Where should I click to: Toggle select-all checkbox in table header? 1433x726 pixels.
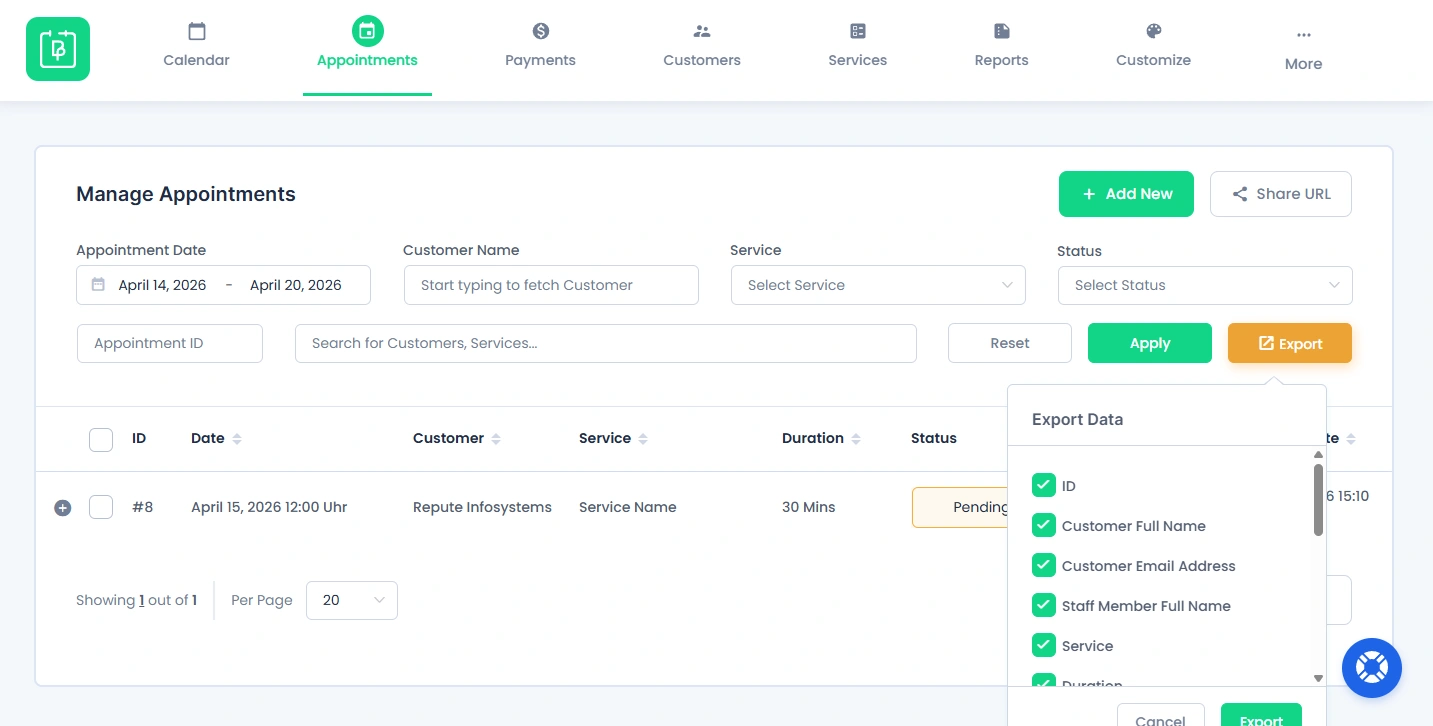(101, 439)
